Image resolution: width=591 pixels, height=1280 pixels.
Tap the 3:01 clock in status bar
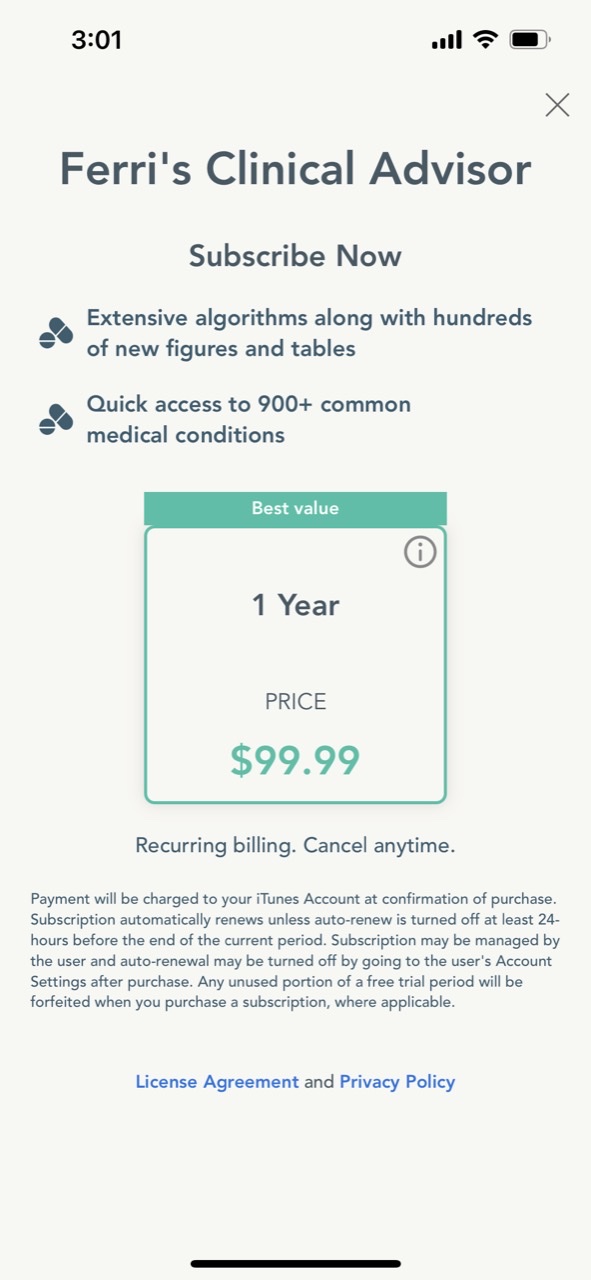[96, 40]
